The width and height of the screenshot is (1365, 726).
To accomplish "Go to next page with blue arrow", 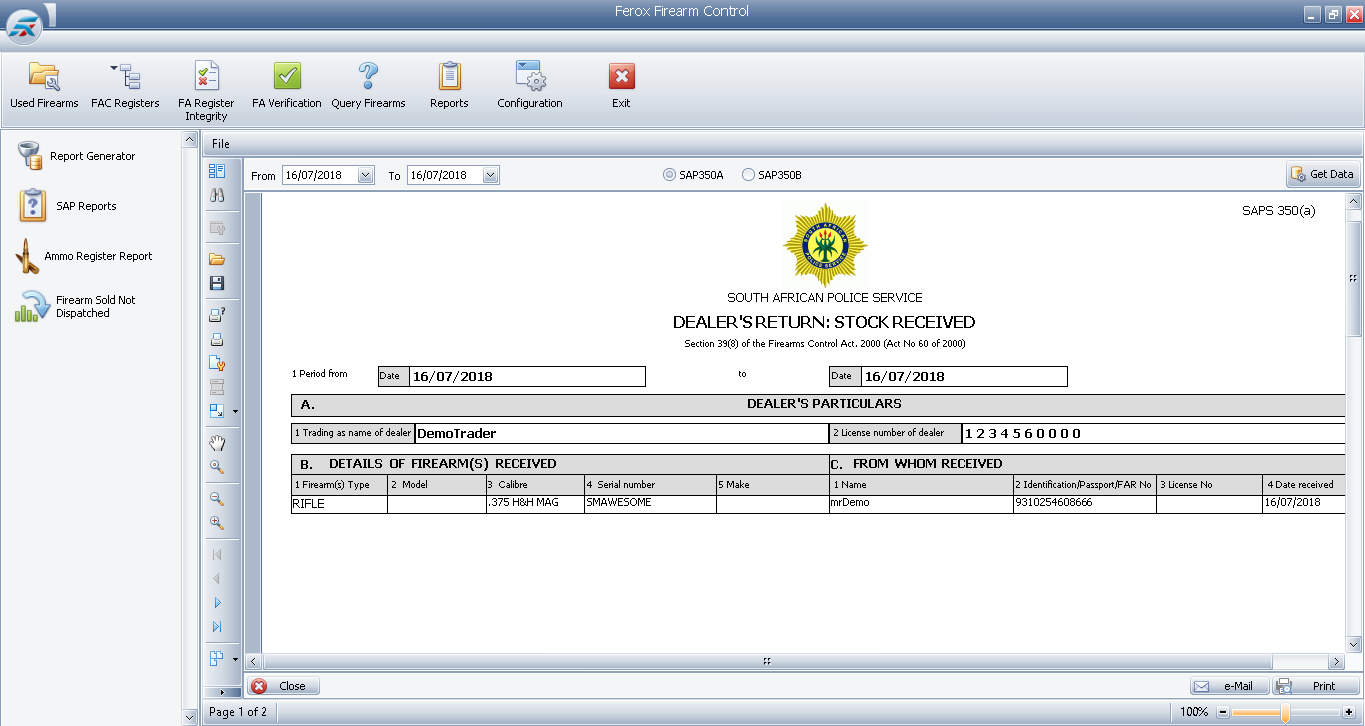I will pyautogui.click(x=217, y=603).
